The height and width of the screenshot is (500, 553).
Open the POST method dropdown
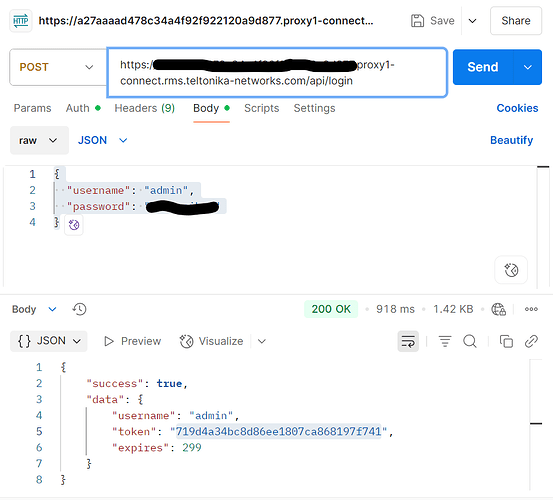pyautogui.click(x=58, y=67)
